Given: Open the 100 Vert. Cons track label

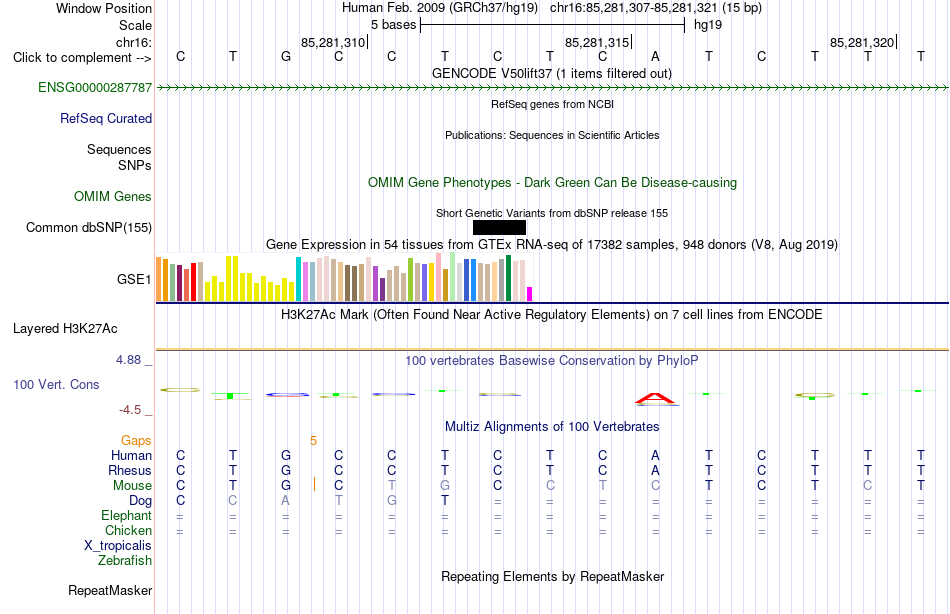Looking at the screenshot, I should click(56, 384).
